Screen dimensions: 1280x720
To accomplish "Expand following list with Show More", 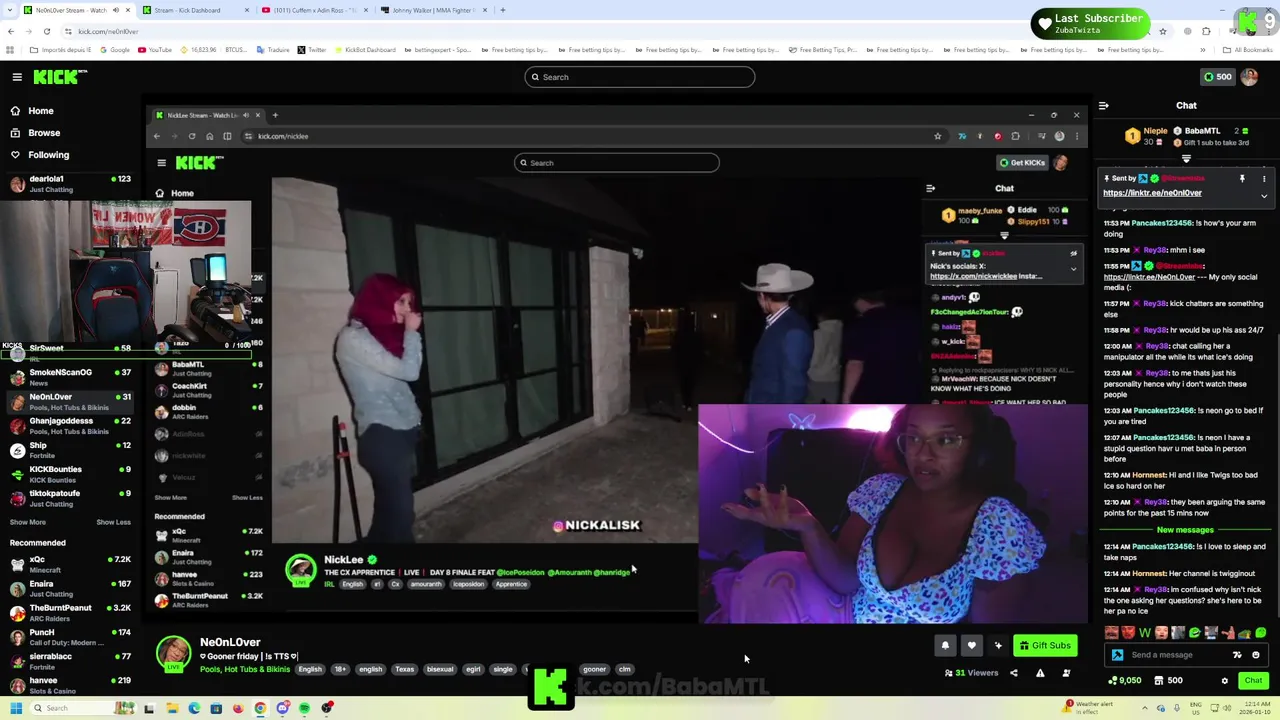I will pyautogui.click(x=27, y=522).
